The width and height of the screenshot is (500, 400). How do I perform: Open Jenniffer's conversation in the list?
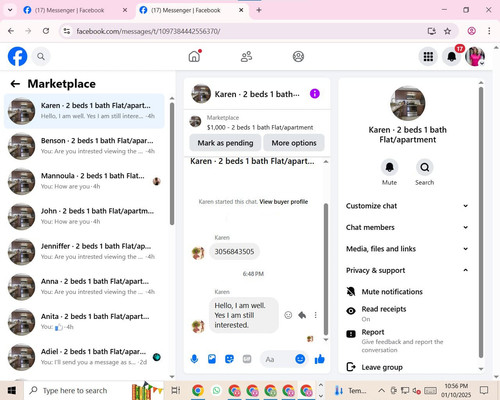[84, 252]
